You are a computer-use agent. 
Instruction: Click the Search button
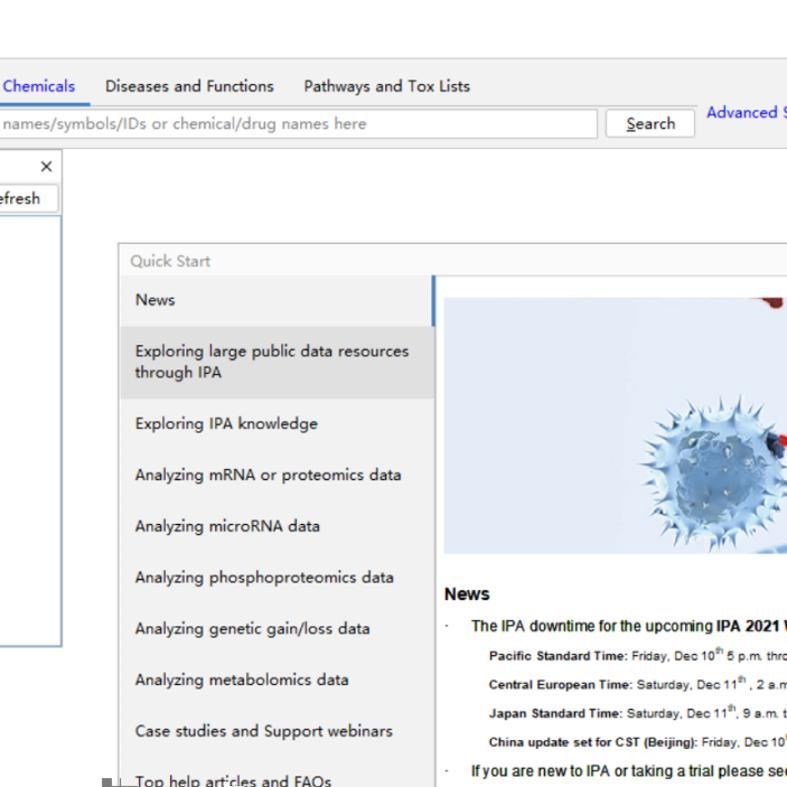click(650, 123)
